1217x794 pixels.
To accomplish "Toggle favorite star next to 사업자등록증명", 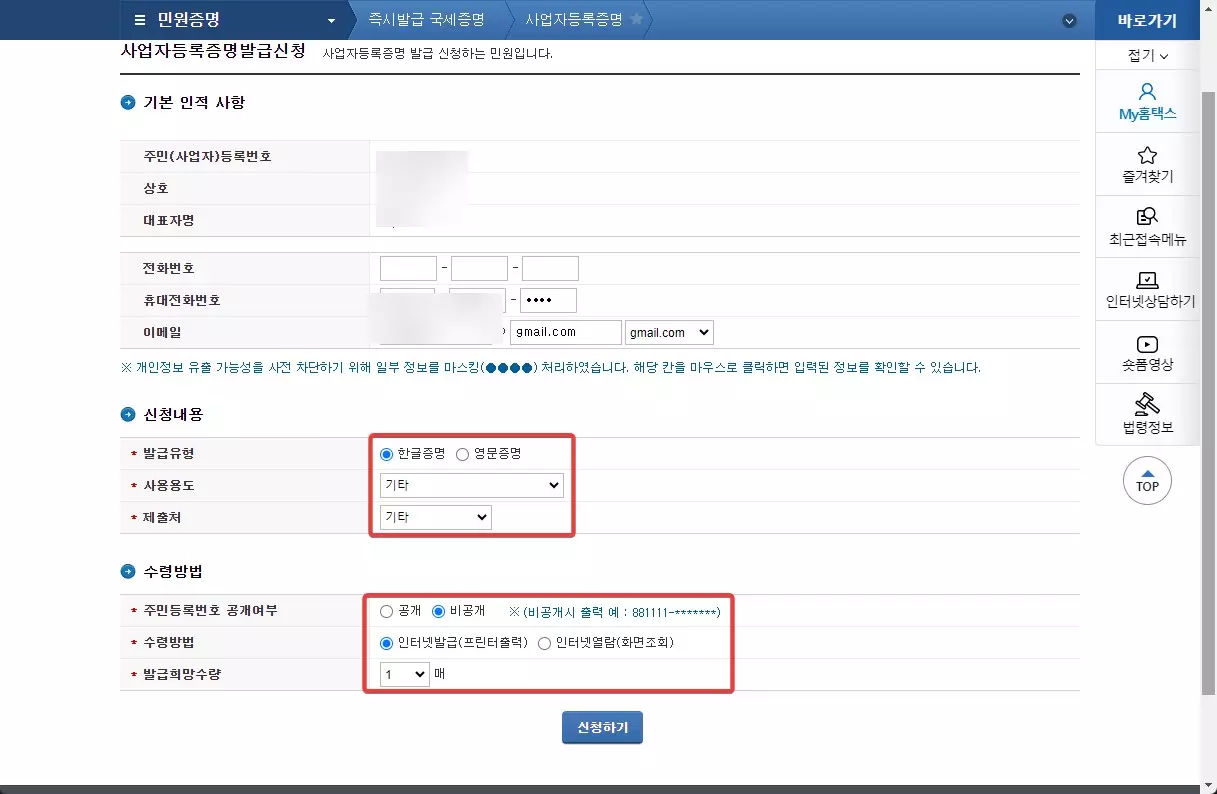I will 636,20.
